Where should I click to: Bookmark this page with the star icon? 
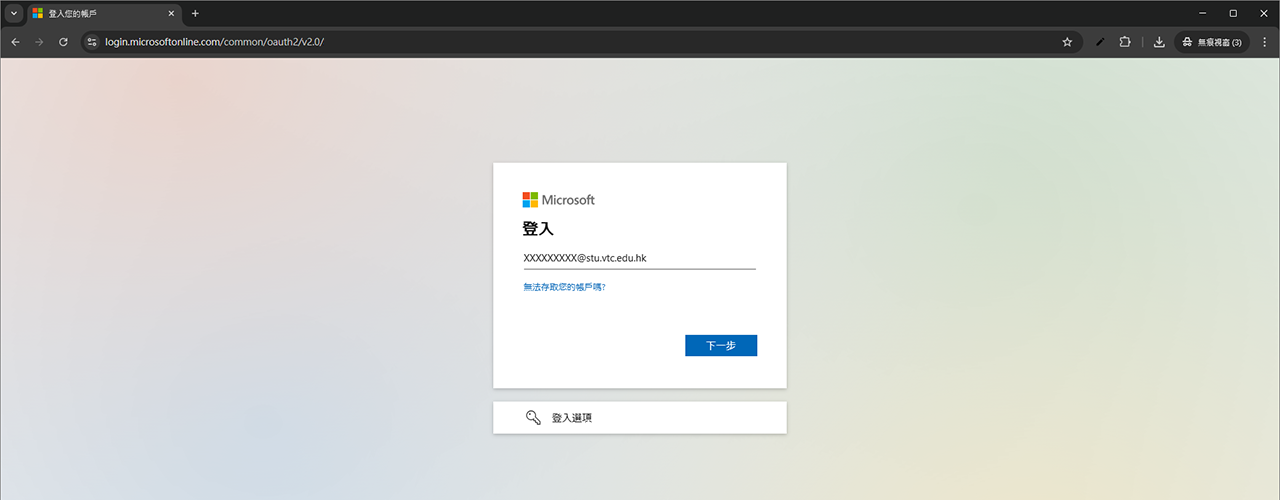pos(1067,42)
